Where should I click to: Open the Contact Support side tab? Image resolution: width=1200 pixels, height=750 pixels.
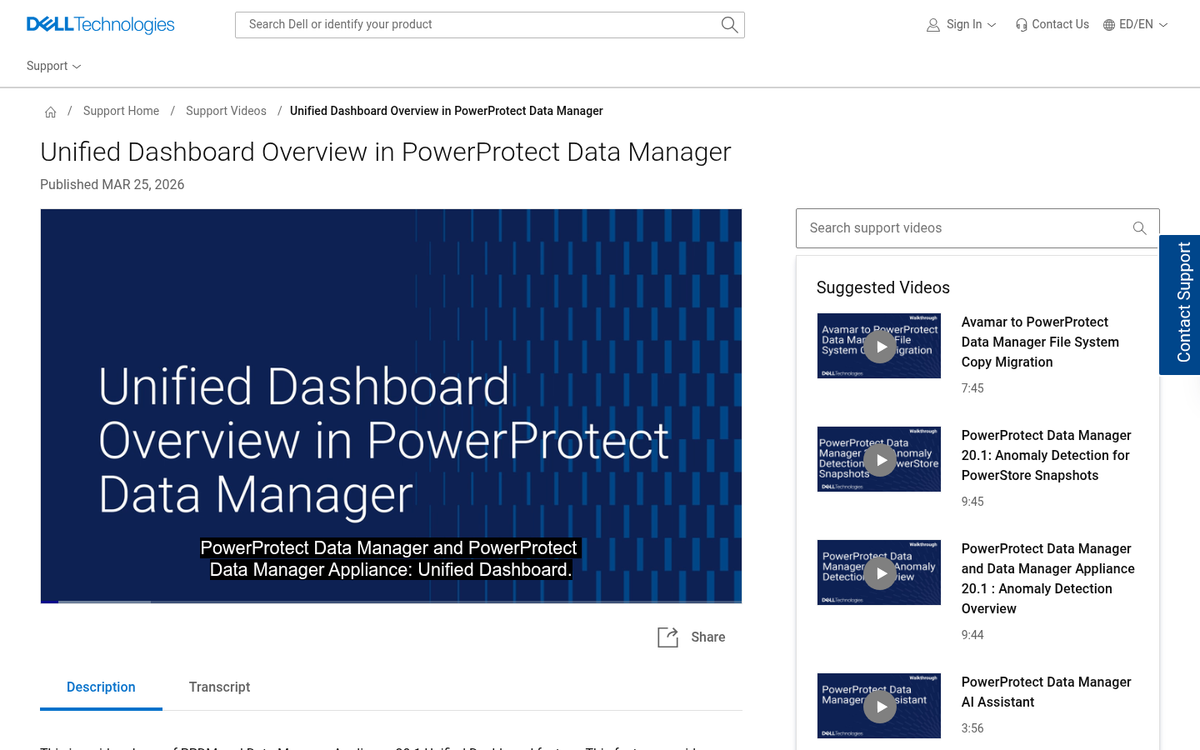click(x=1181, y=304)
